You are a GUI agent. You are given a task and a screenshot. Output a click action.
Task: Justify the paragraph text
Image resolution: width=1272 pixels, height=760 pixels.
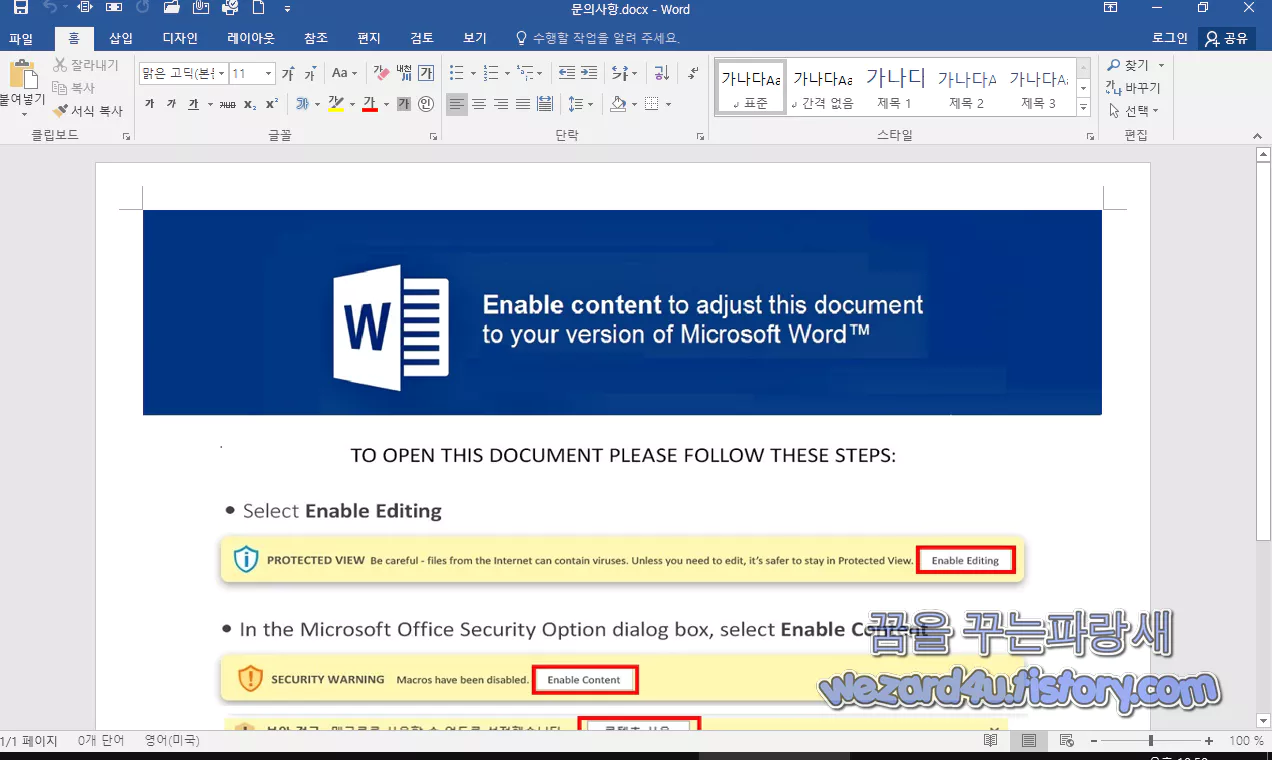(x=523, y=104)
